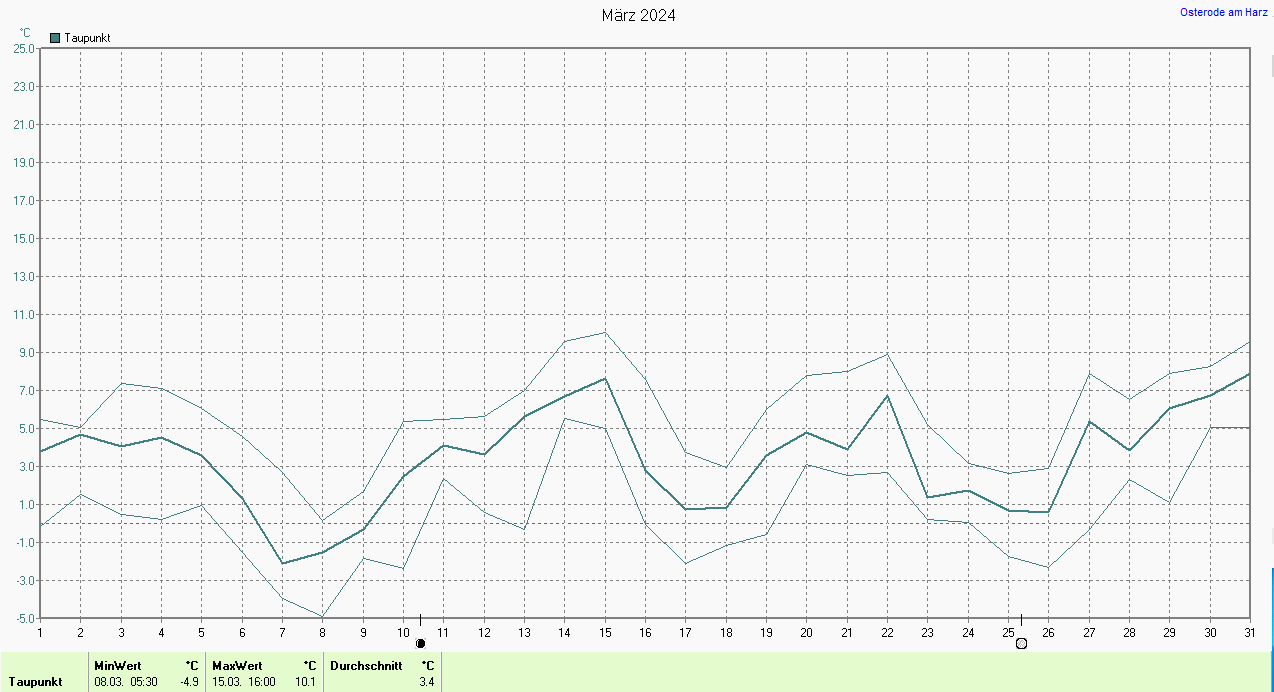Select the Durchschnitt column header
This screenshot has height=692, width=1274.
366,665
